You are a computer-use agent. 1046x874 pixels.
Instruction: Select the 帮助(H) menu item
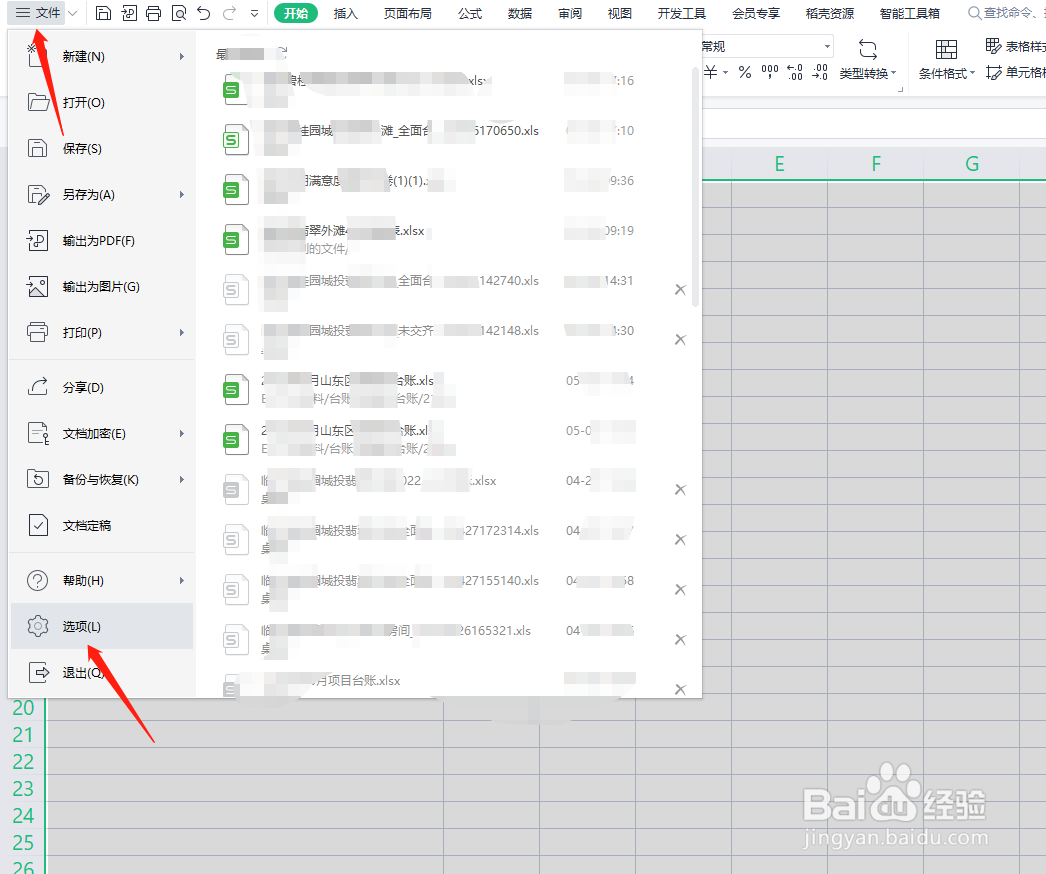coord(101,580)
